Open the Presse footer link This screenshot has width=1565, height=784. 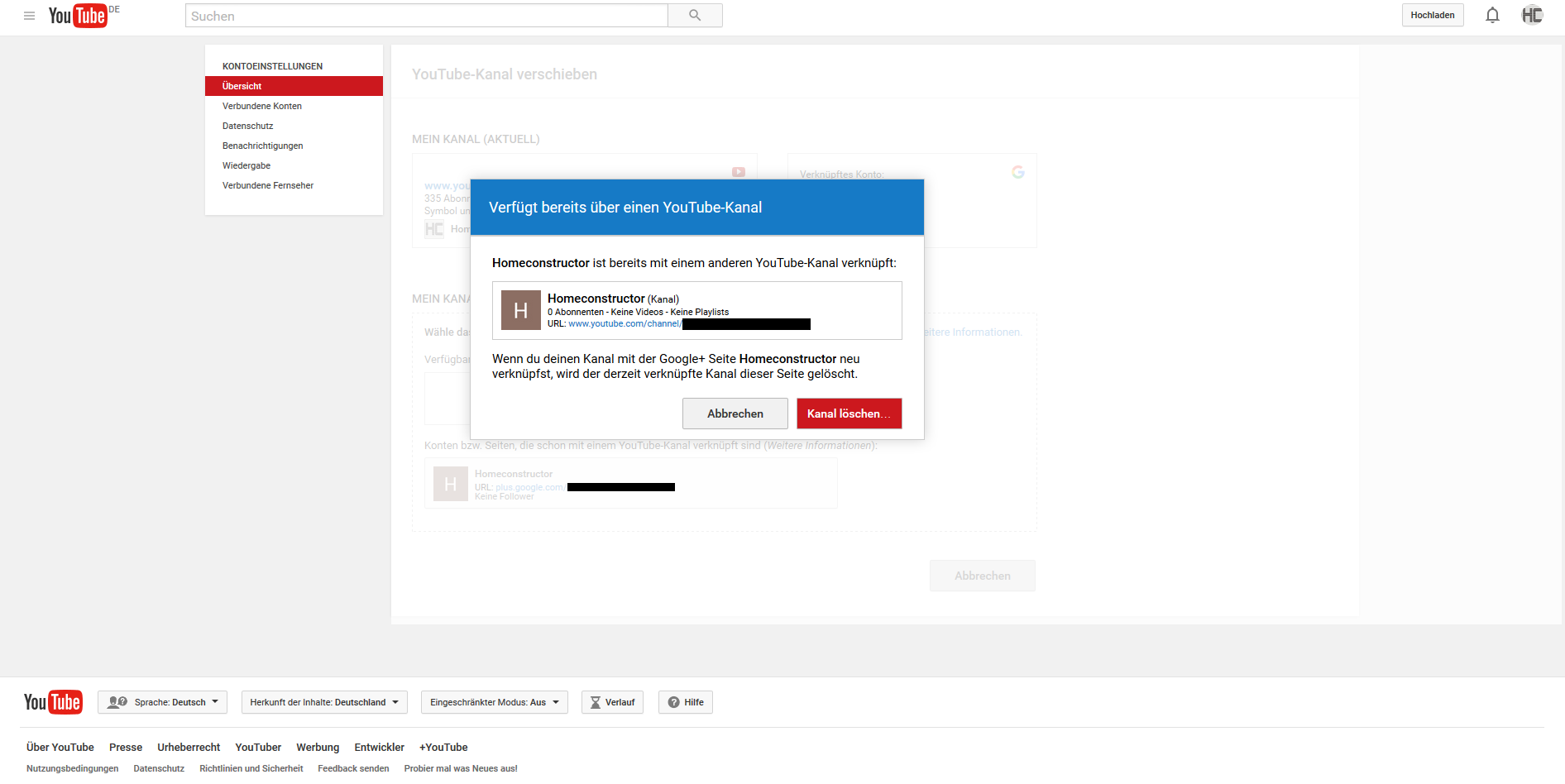[x=126, y=748]
